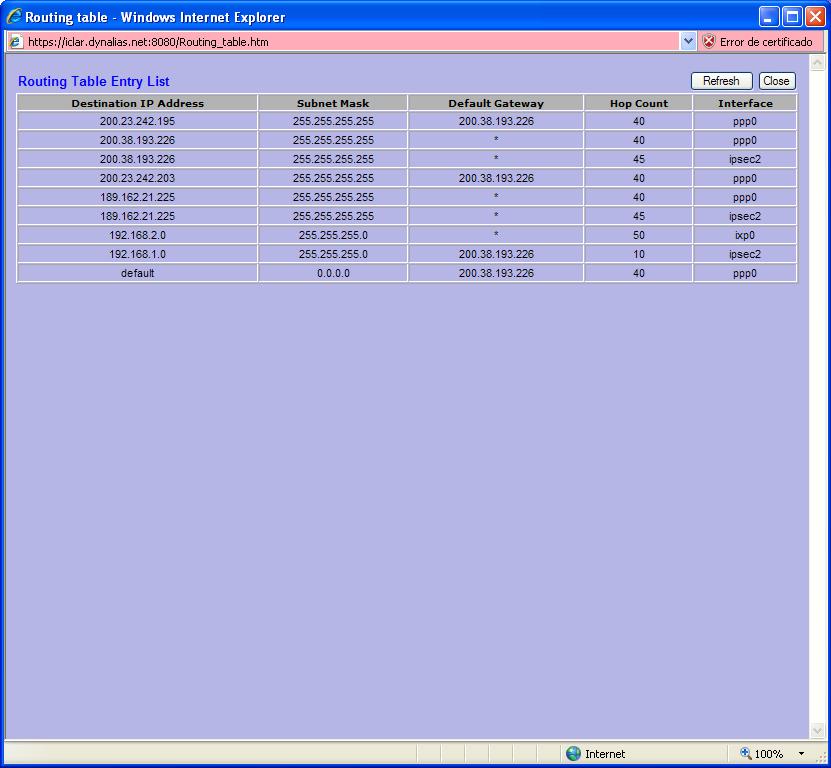Open the zoom level dropdown arrow

(801, 753)
